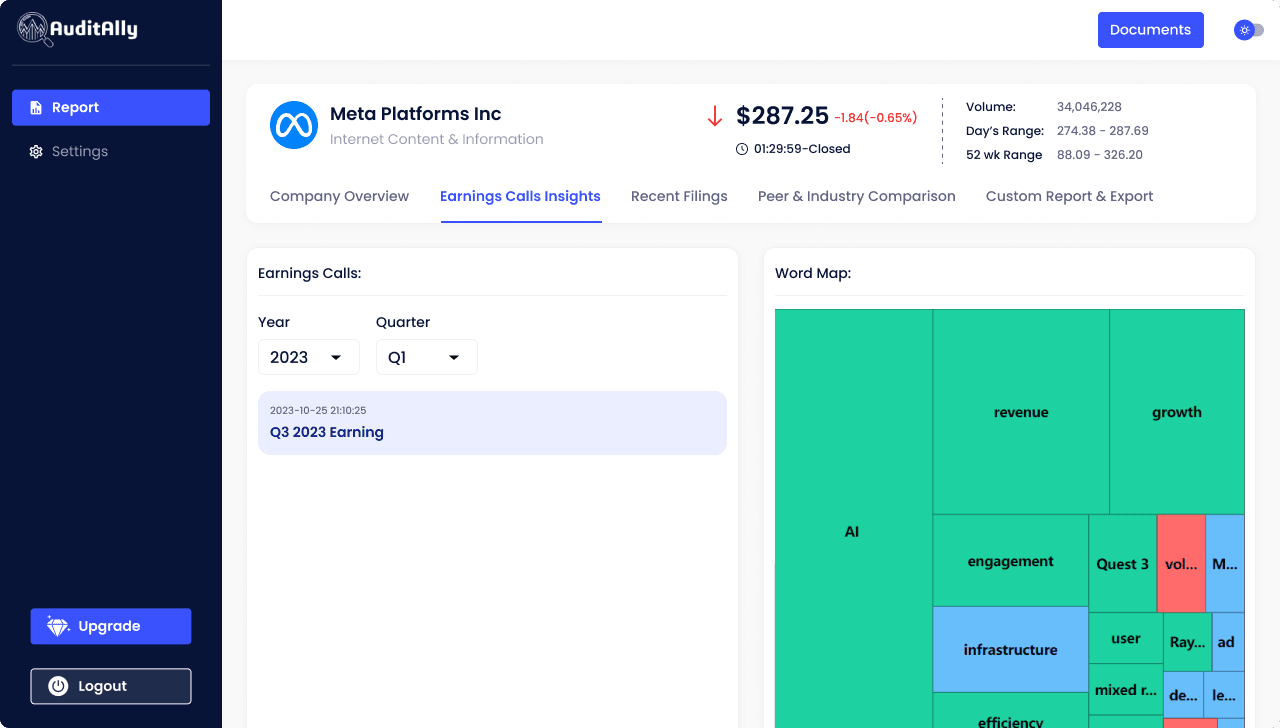Select the growth block in word map
Image resolution: width=1280 pixels, height=728 pixels.
pos(1177,412)
